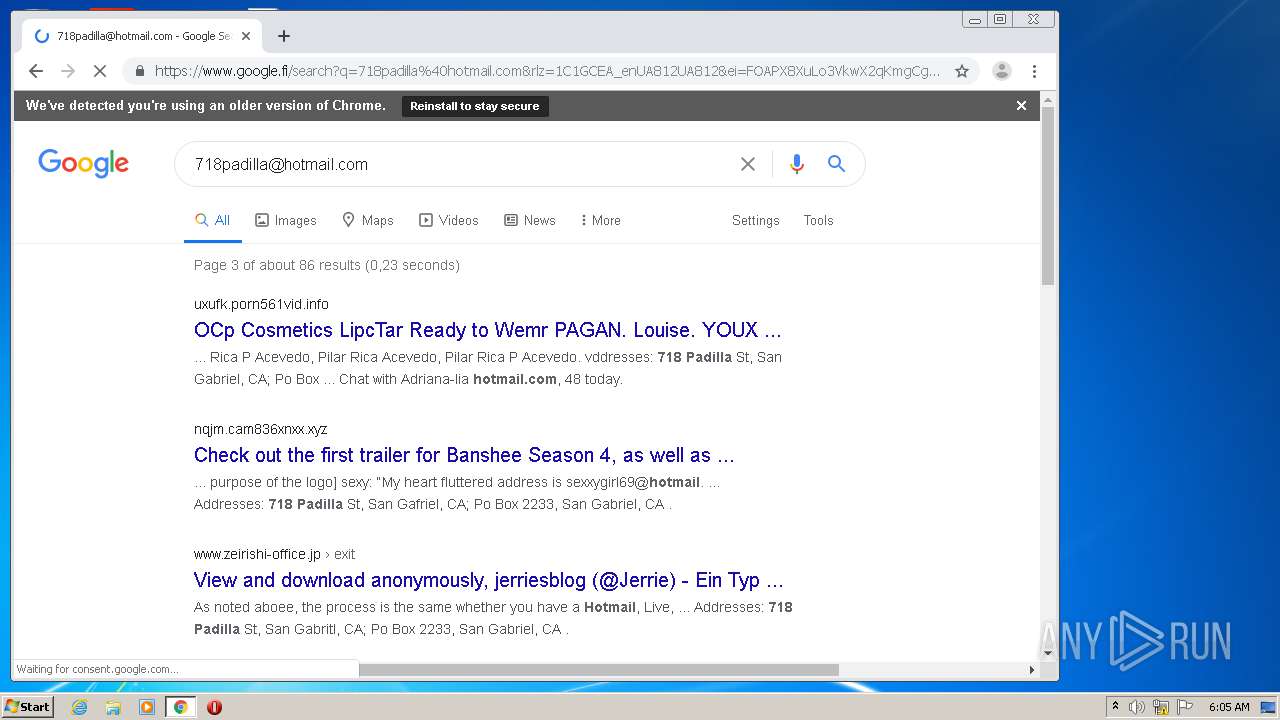This screenshot has width=1280, height=720.
Task: Launch Internet Explorer from the taskbar
Action: (x=80, y=707)
